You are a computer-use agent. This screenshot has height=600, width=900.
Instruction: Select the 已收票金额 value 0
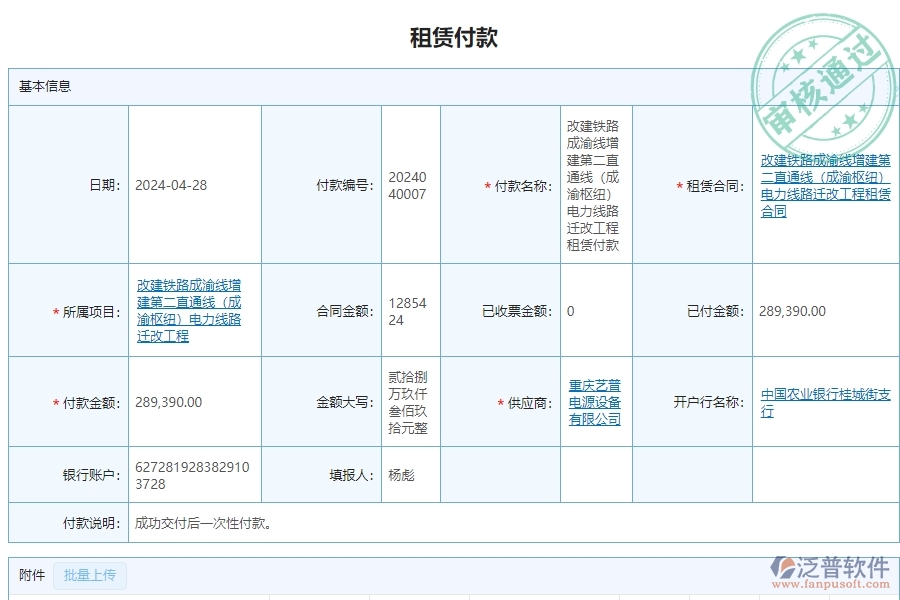[567, 310]
